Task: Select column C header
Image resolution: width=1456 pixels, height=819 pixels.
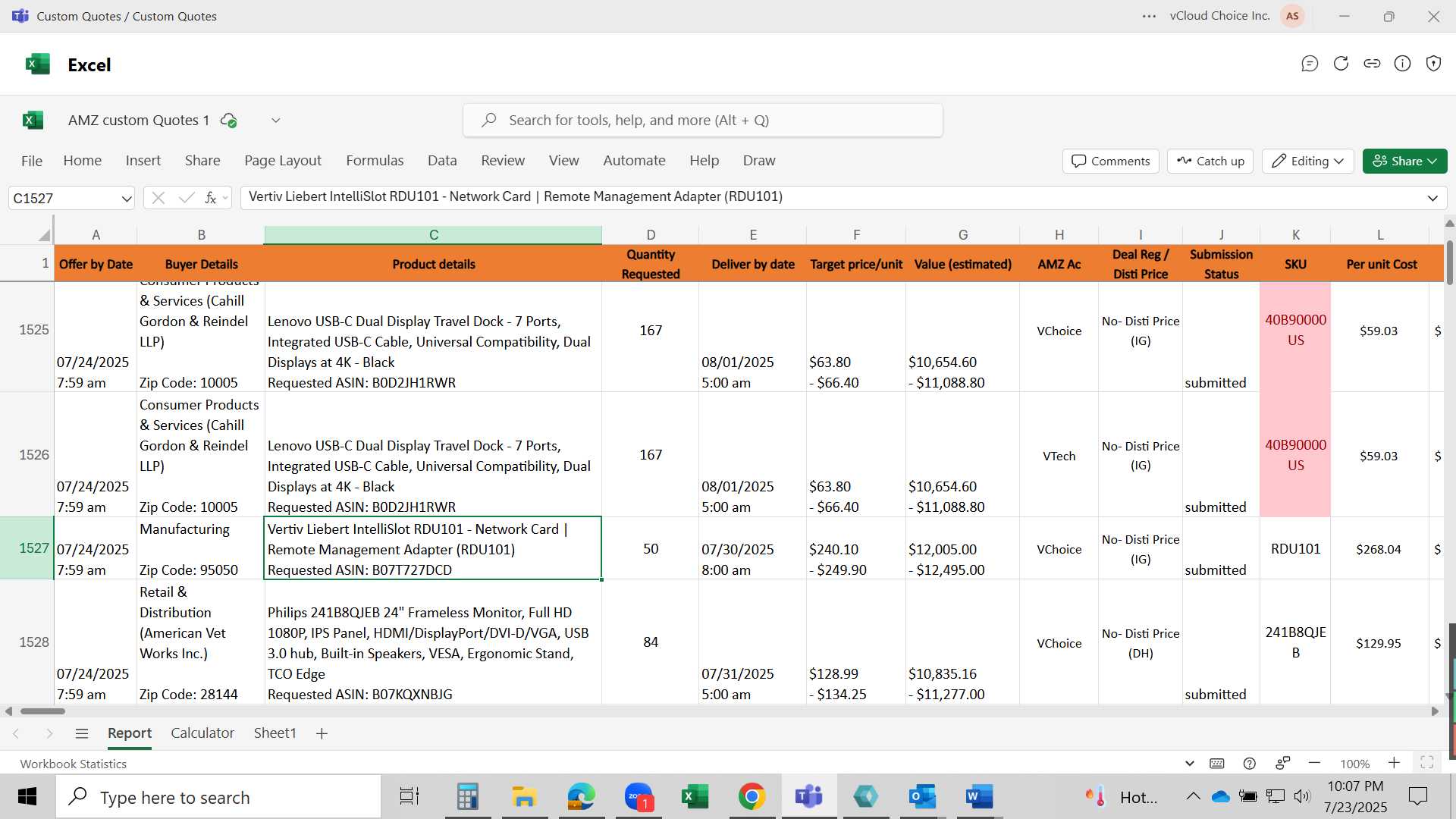Action: 433,235
